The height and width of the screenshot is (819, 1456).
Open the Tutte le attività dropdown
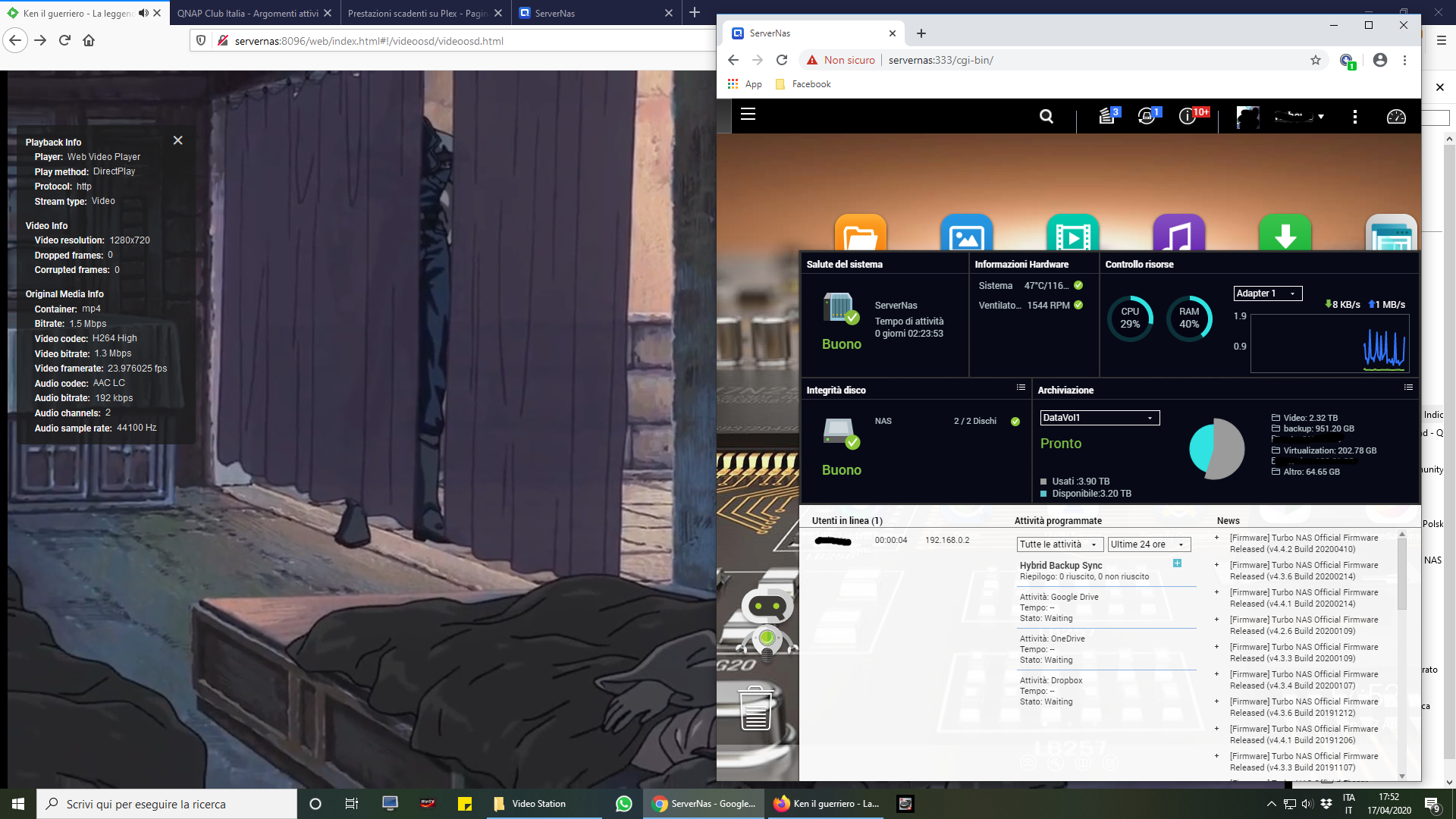tap(1059, 544)
